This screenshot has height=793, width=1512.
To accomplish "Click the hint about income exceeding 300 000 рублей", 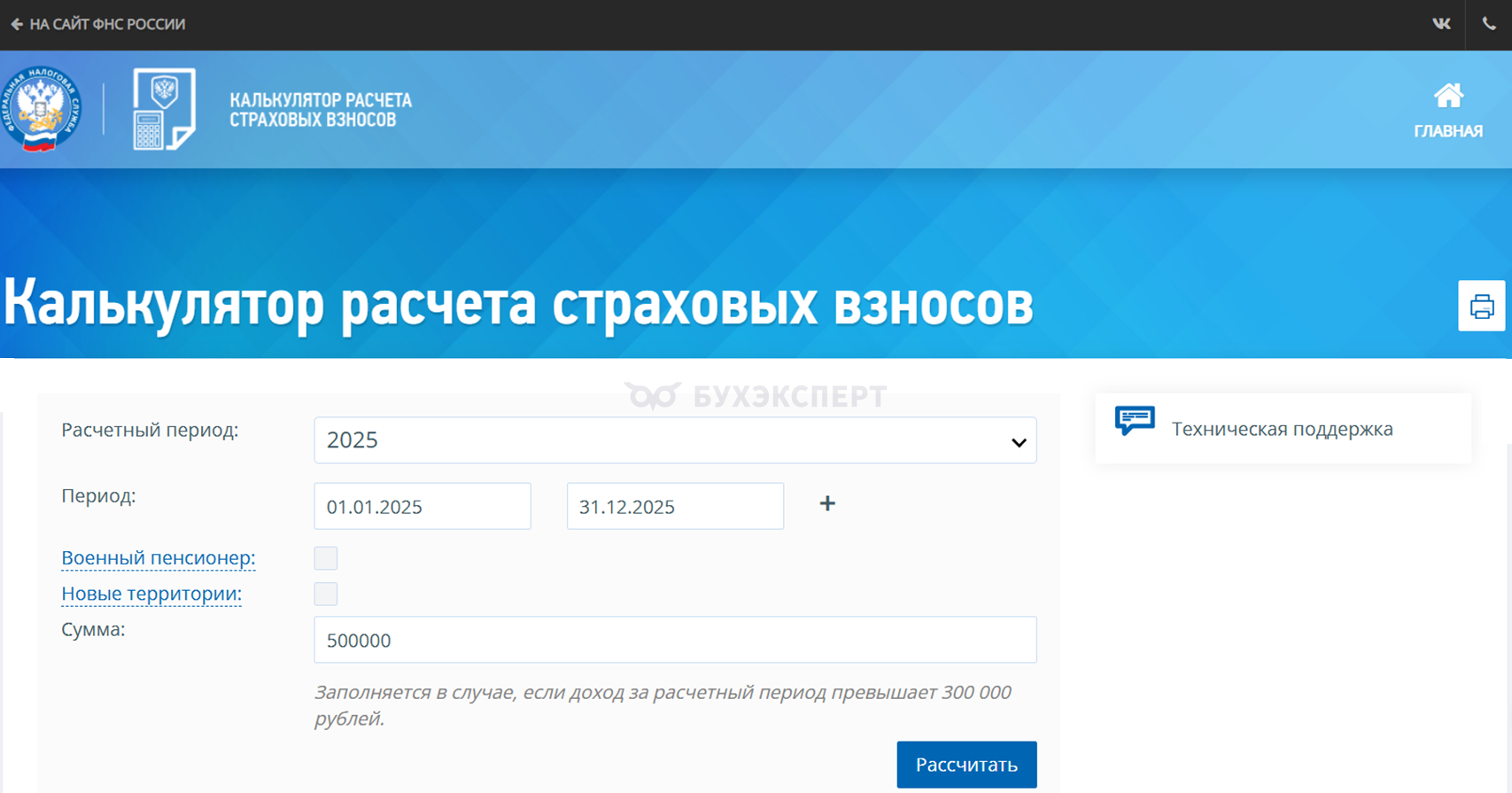I will pyautogui.click(x=663, y=705).
